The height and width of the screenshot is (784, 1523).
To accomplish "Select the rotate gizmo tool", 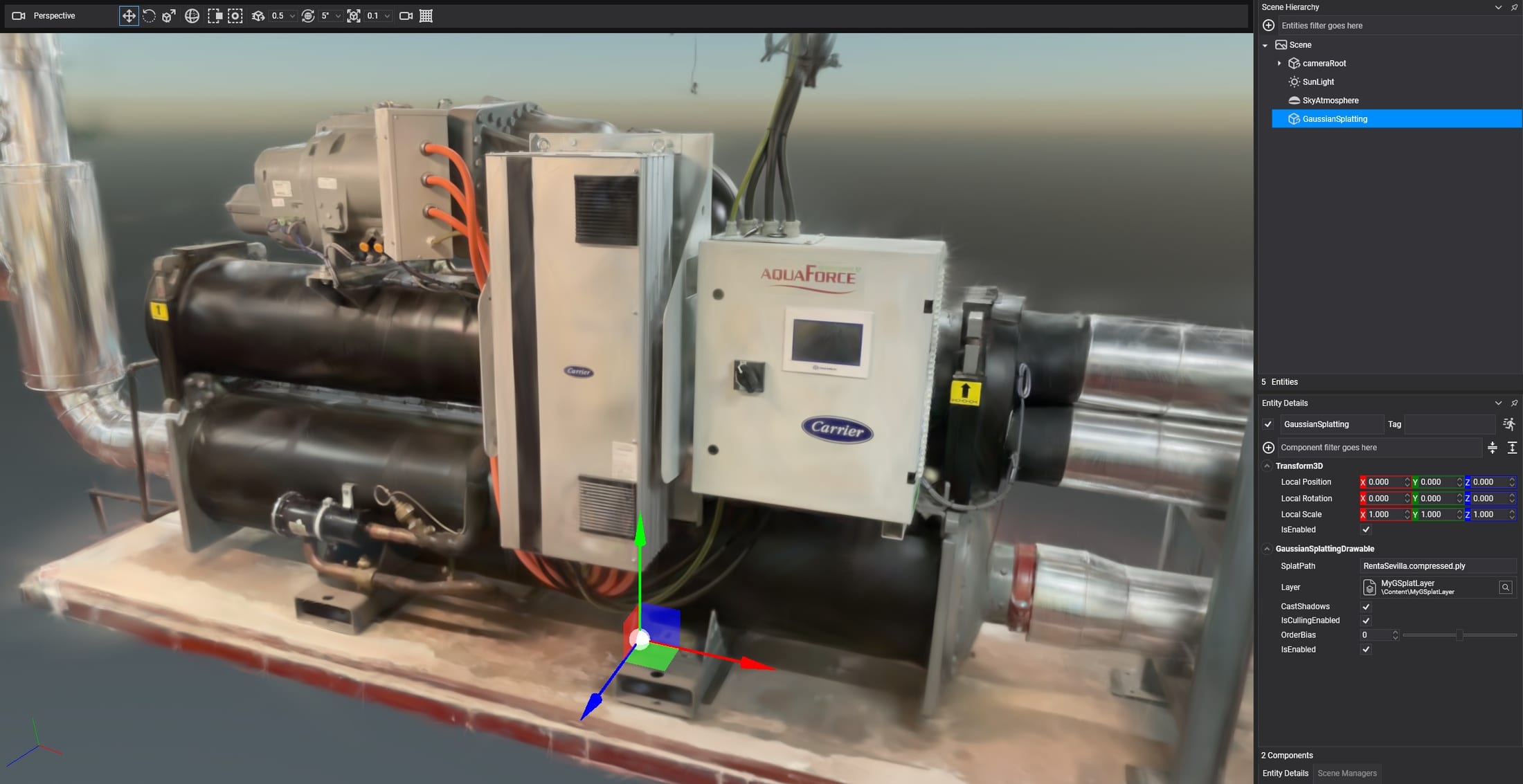I will click(149, 16).
